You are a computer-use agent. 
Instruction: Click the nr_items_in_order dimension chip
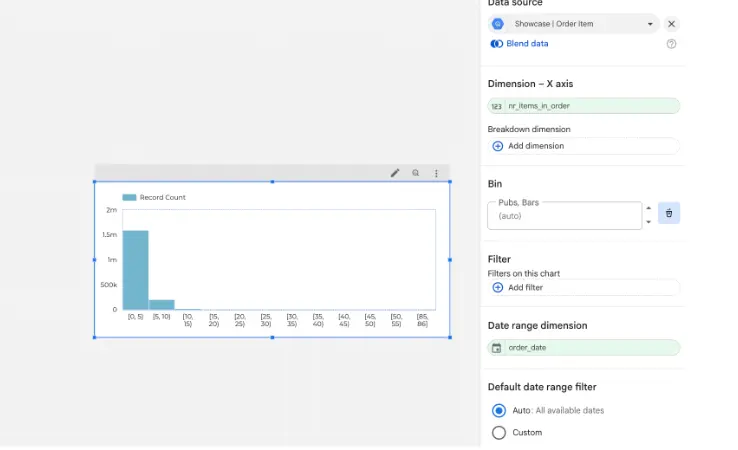[584, 106]
